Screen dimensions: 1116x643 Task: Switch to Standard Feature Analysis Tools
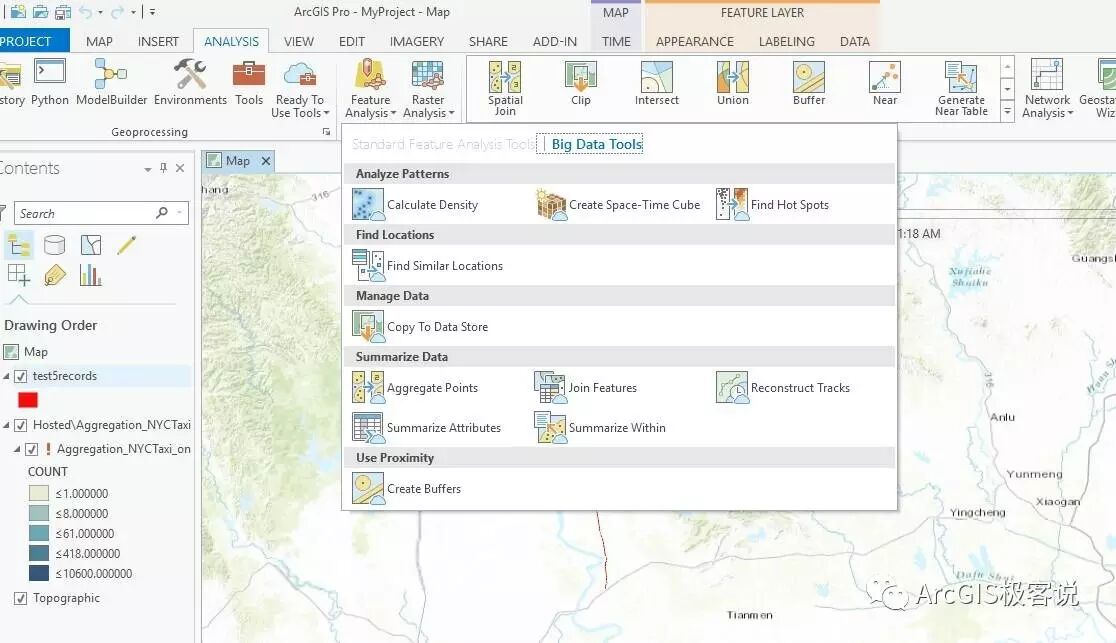443,144
